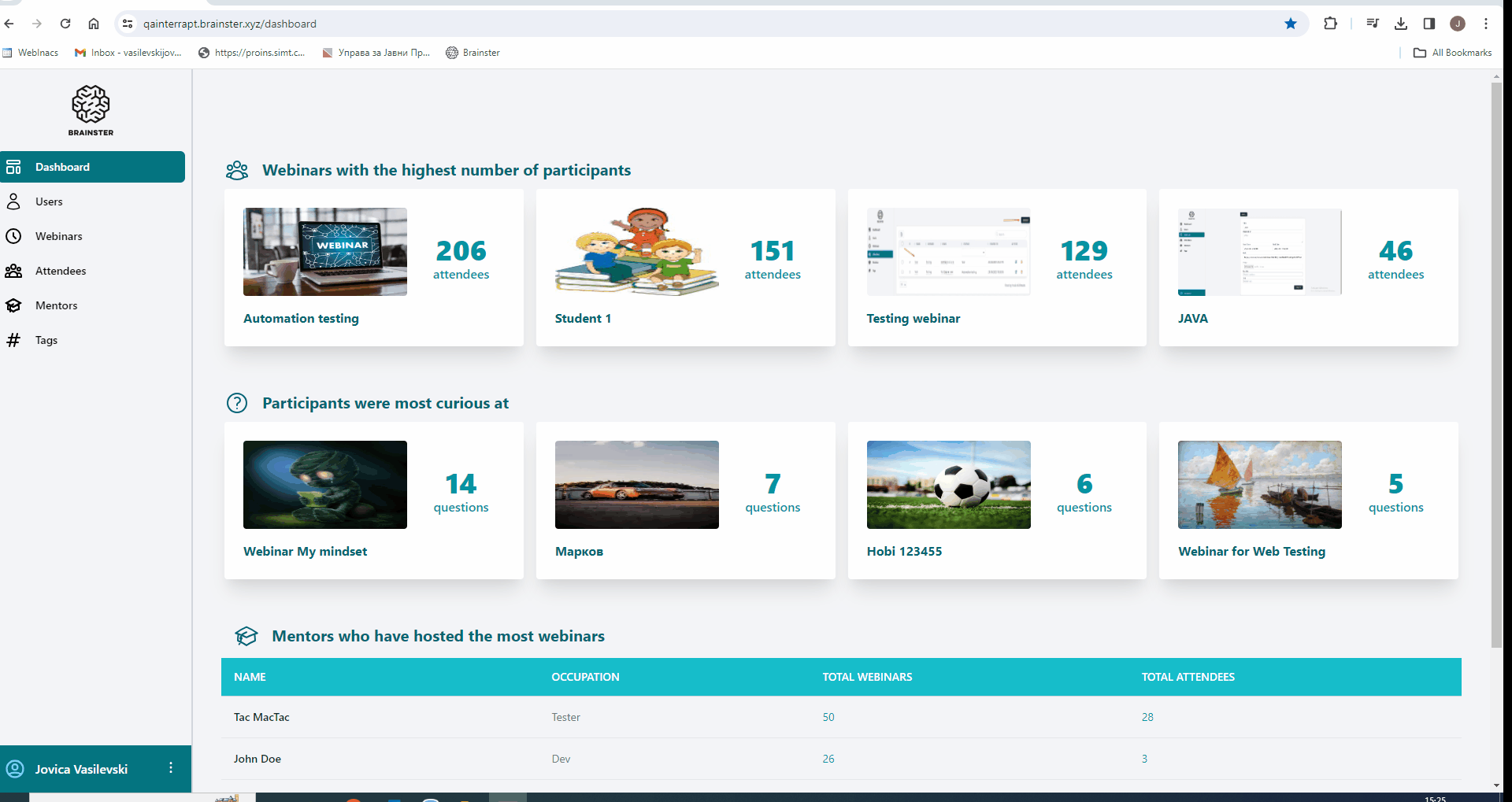The height and width of the screenshot is (802, 1512).
Task: Click the Hobi 123455 soccer ball image
Action: [948, 485]
